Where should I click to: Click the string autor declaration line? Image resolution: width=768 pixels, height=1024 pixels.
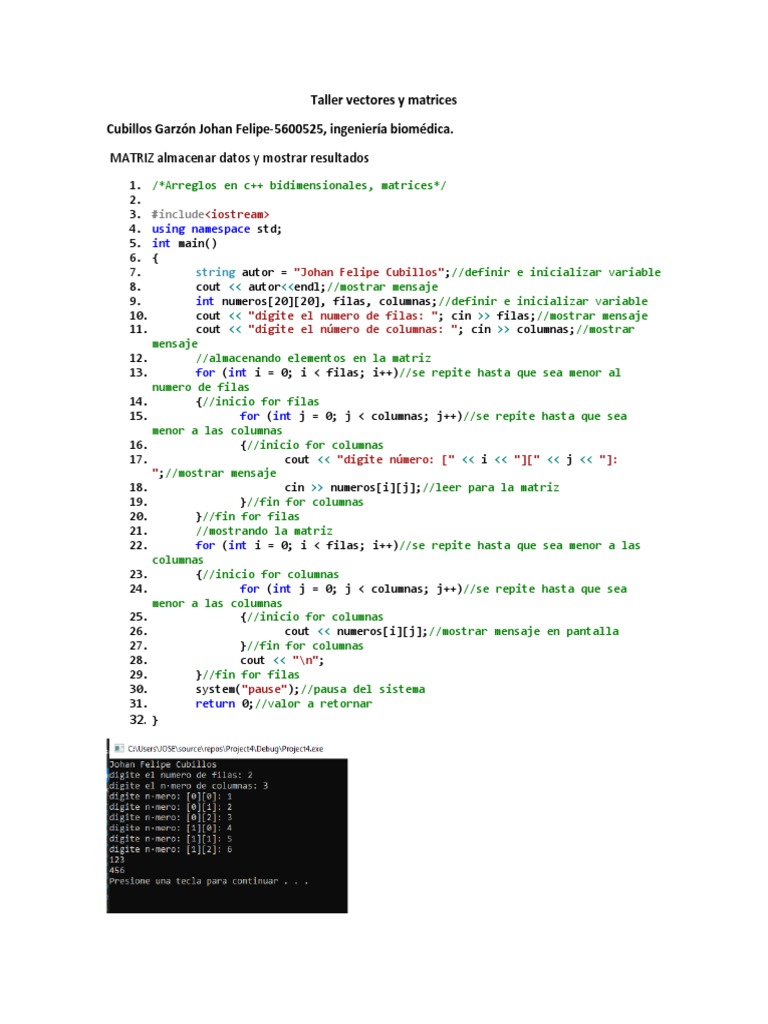click(428, 272)
